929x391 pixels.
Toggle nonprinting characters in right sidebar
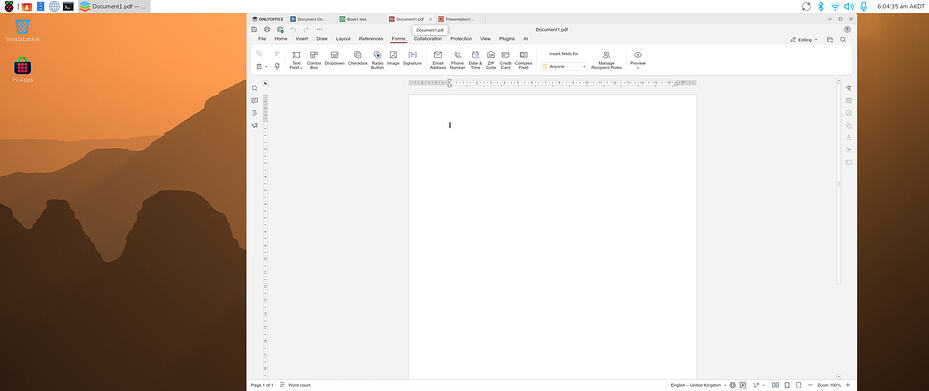click(848, 88)
